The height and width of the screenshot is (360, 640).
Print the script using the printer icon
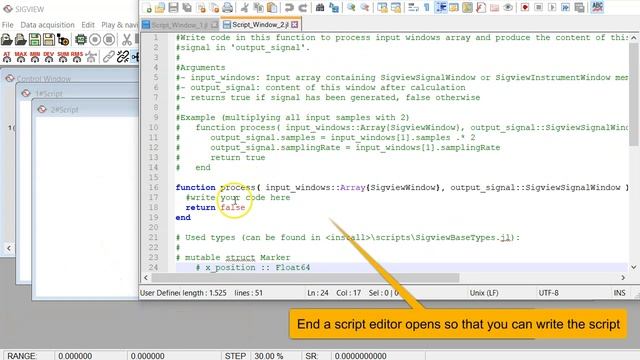pos(228,7)
